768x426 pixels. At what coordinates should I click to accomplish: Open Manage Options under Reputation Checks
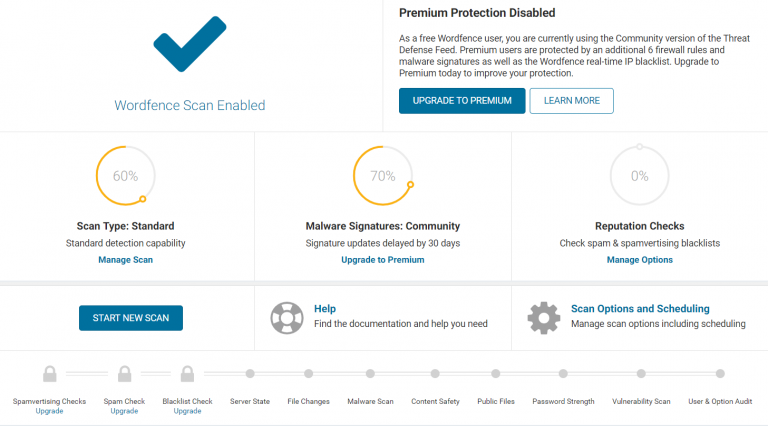pyautogui.click(x=640, y=260)
